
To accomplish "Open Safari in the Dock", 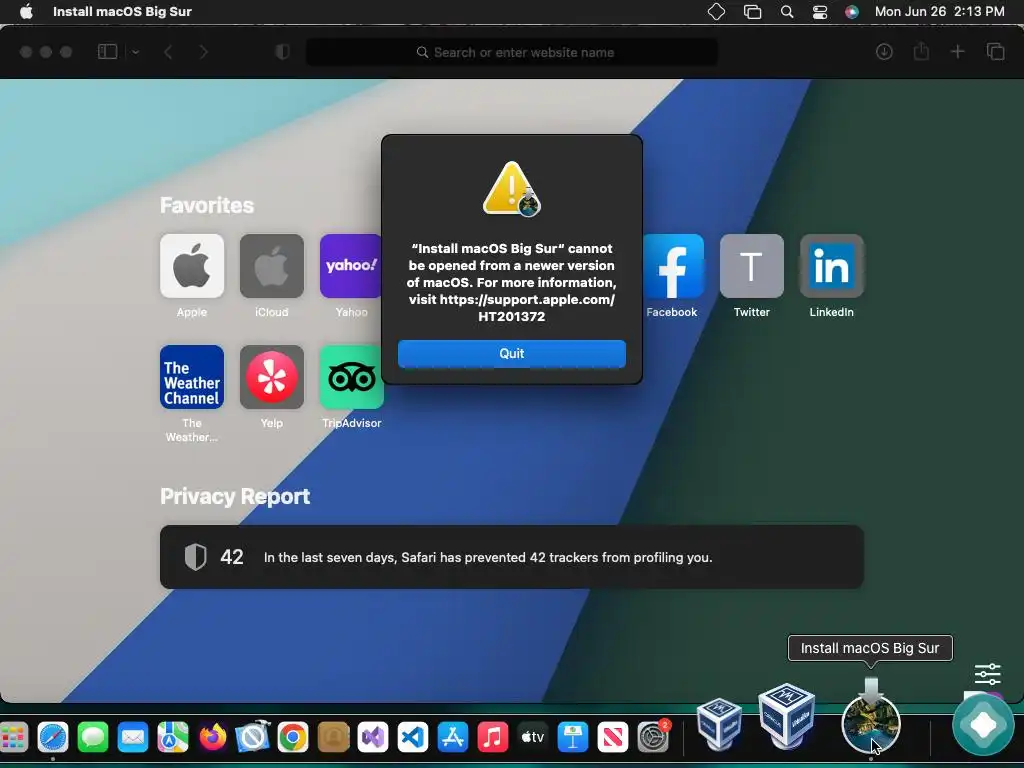I will tap(53, 738).
